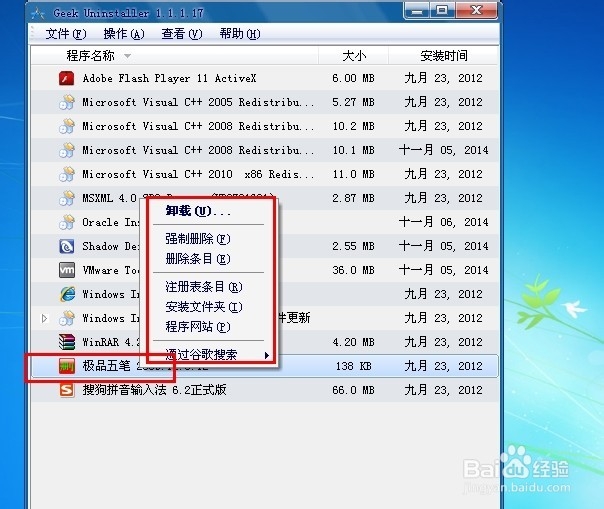
Task: Click the 2.87 MB size cell
Action: pos(353,198)
